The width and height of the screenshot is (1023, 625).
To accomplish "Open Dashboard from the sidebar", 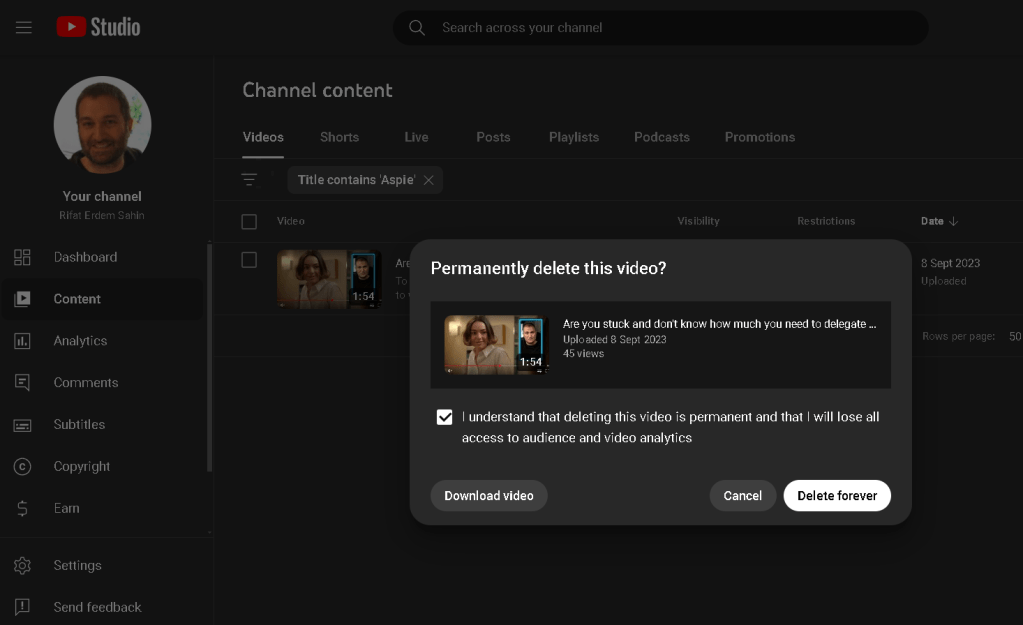I will pos(85,257).
